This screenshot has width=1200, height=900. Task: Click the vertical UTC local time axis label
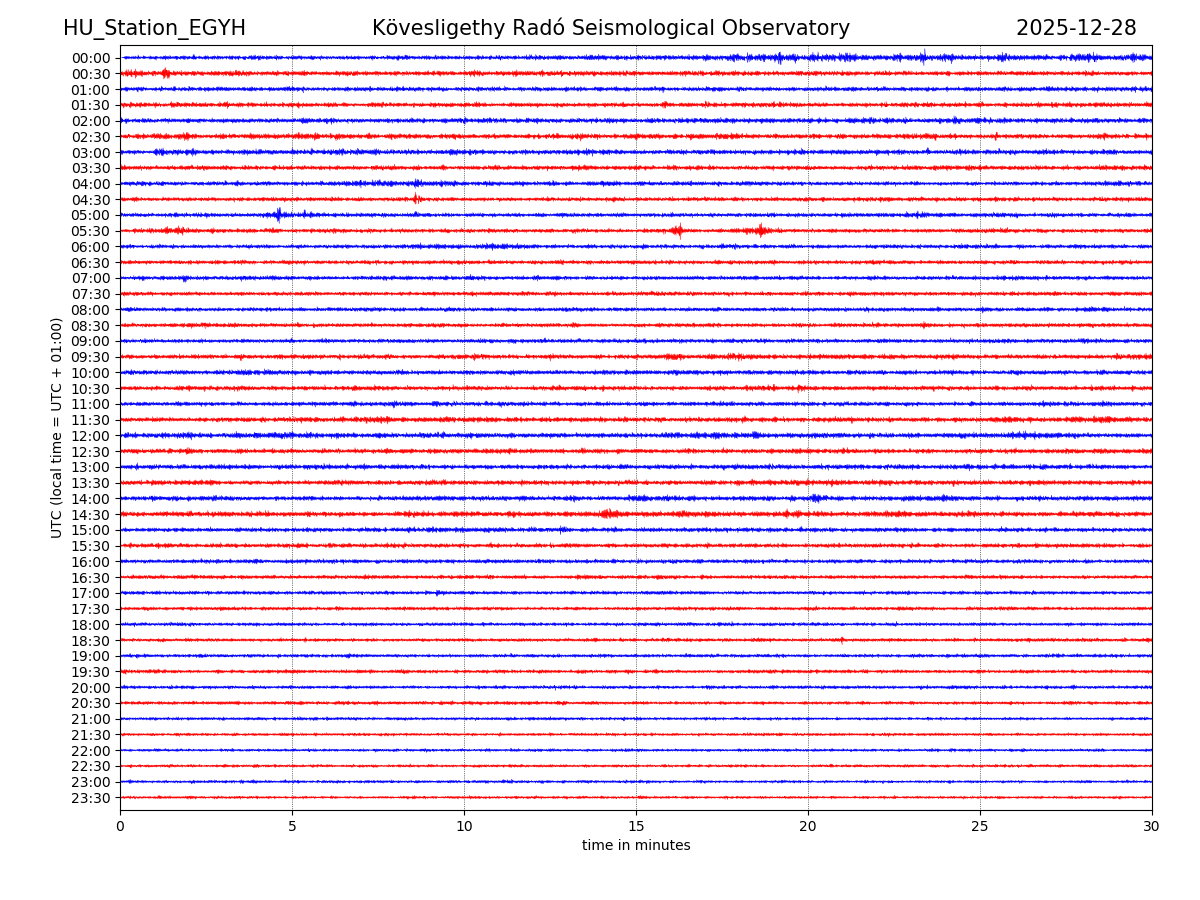(57, 428)
